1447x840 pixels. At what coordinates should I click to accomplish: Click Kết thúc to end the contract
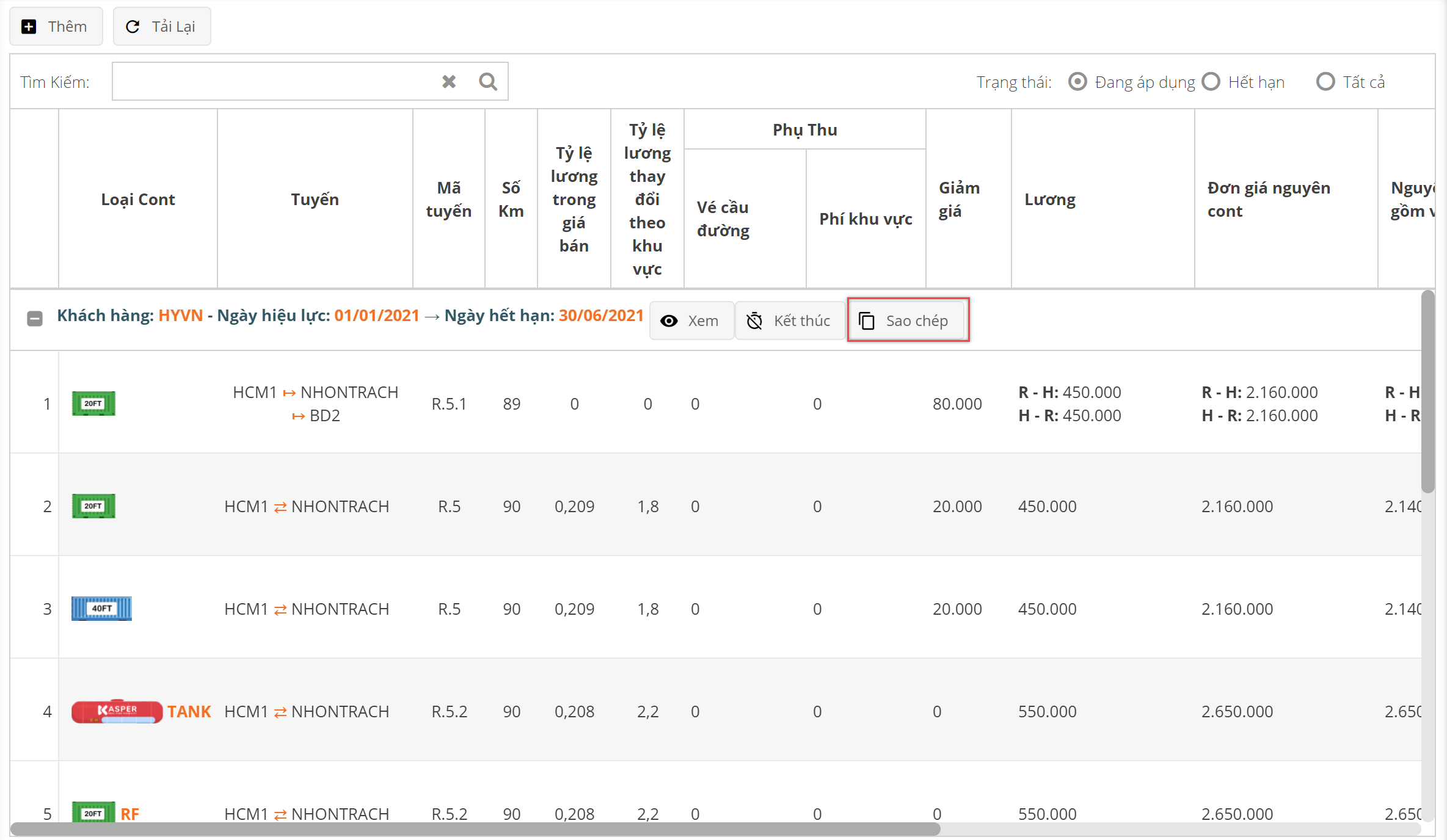coord(789,320)
